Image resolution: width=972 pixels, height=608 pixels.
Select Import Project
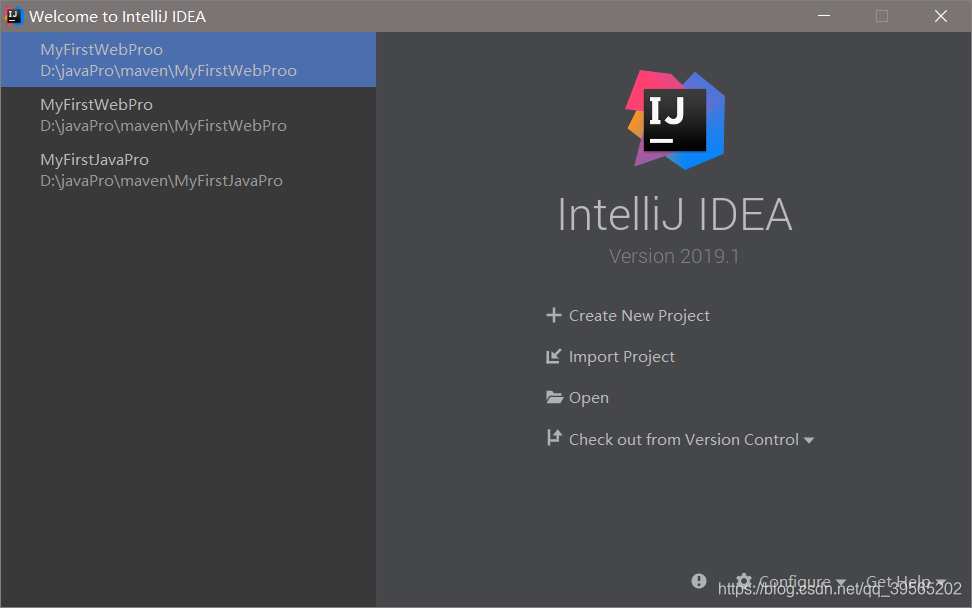(622, 357)
